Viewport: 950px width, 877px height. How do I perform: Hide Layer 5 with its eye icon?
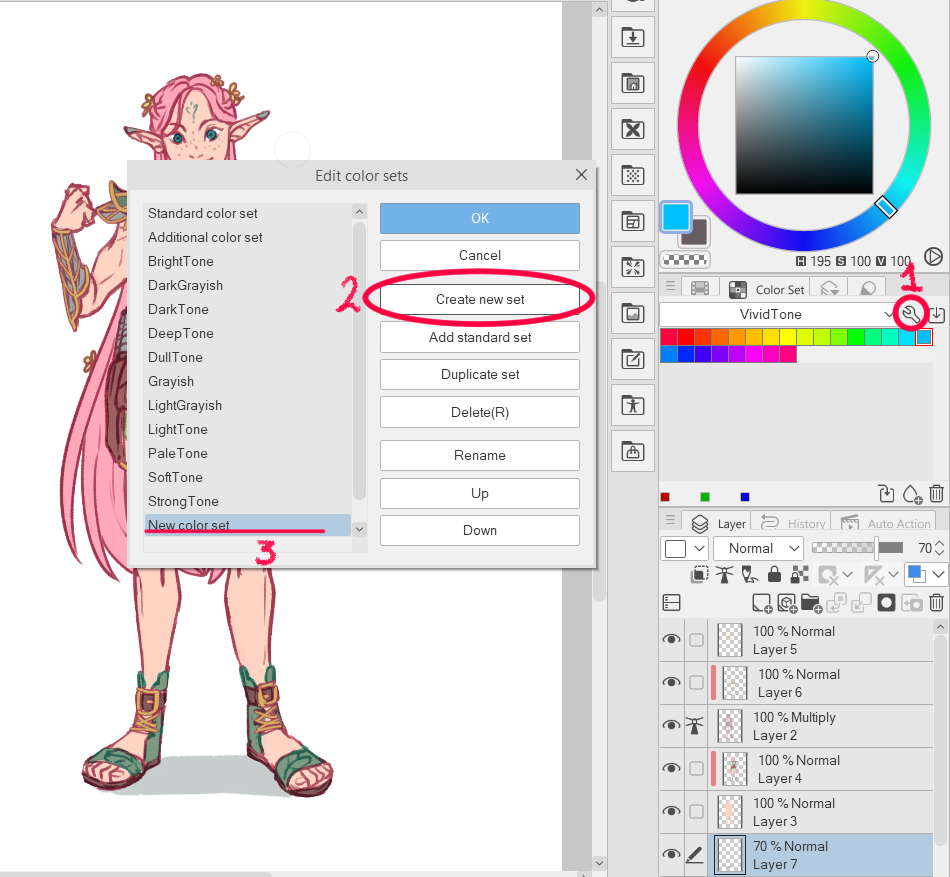pyautogui.click(x=671, y=640)
